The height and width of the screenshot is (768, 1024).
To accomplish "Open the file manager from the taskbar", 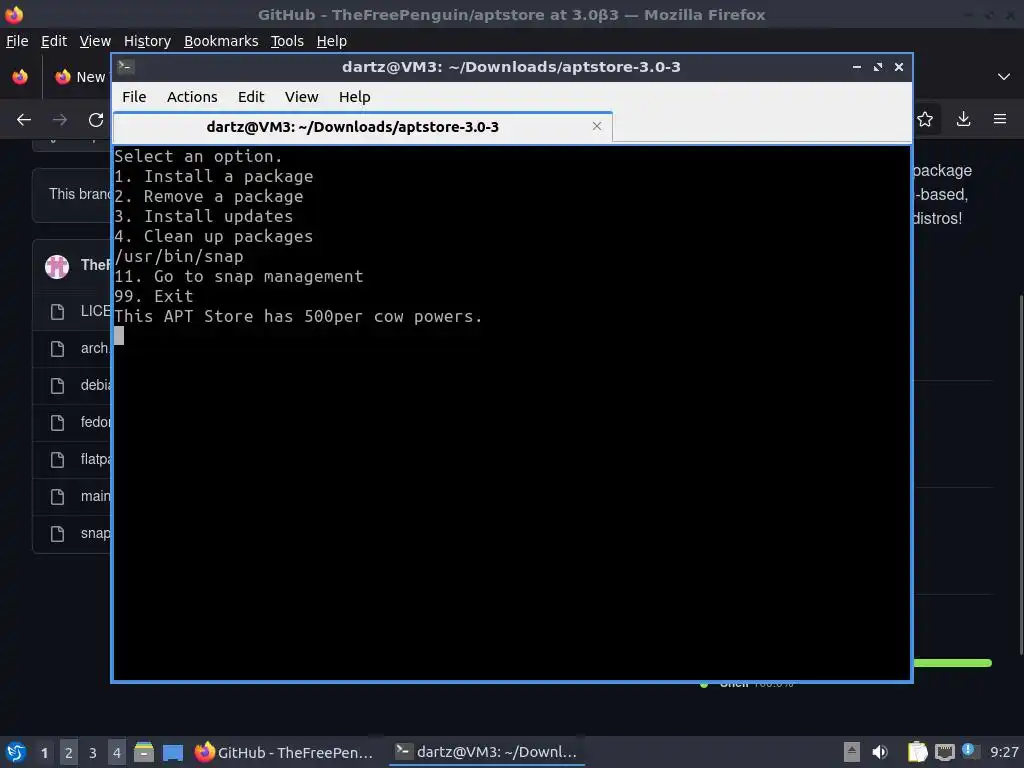I will [144, 752].
